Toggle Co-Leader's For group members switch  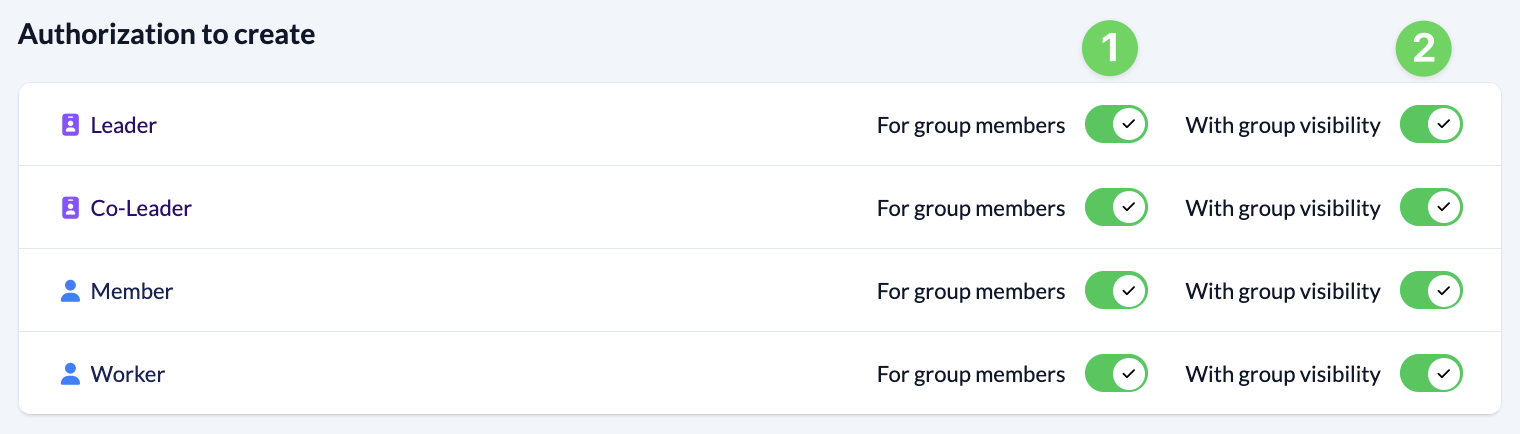coord(1116,208)
